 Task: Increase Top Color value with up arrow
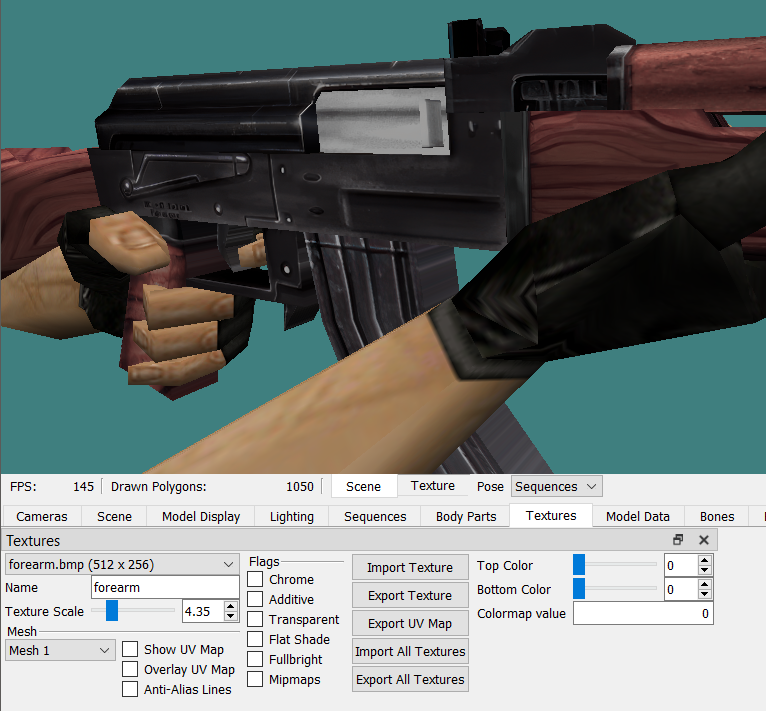tap(704, 560)
